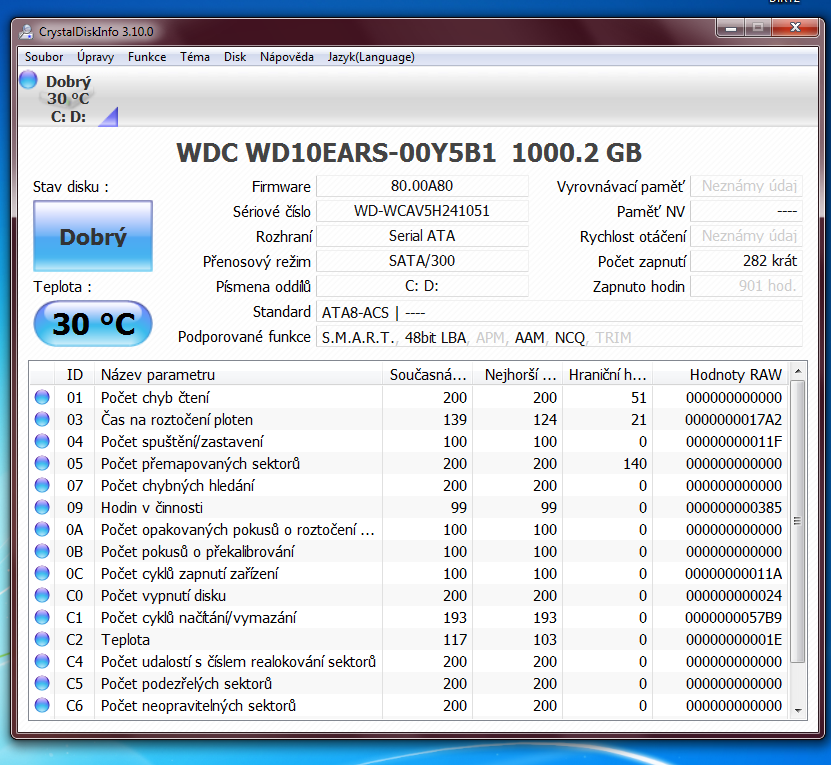Viewport: 831px width, 765px height.
Task: Click the status orb for row 07 Počet chybných hledání
Action: (x=42, y=485)
